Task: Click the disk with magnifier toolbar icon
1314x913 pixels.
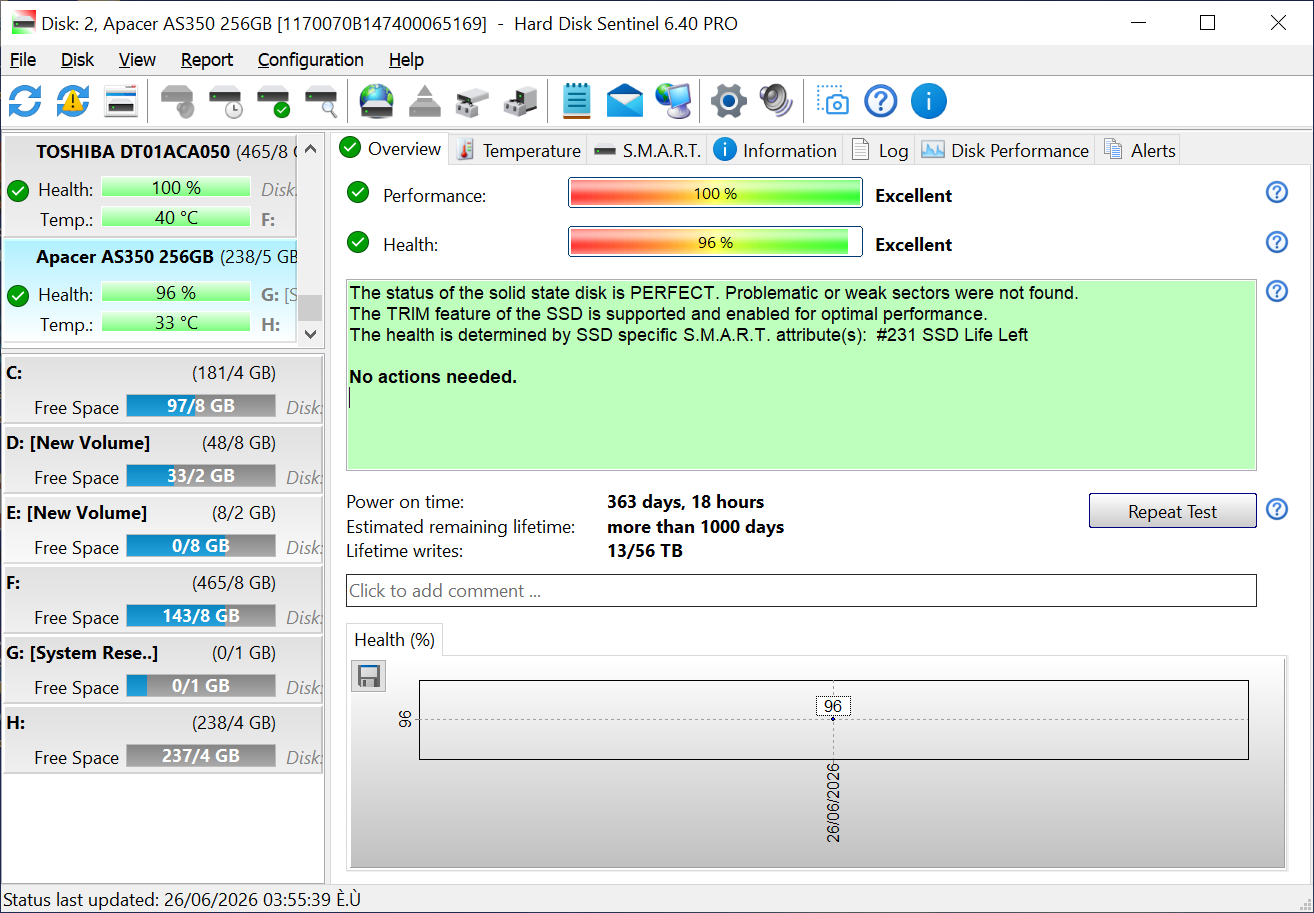Action: [322, 101]
